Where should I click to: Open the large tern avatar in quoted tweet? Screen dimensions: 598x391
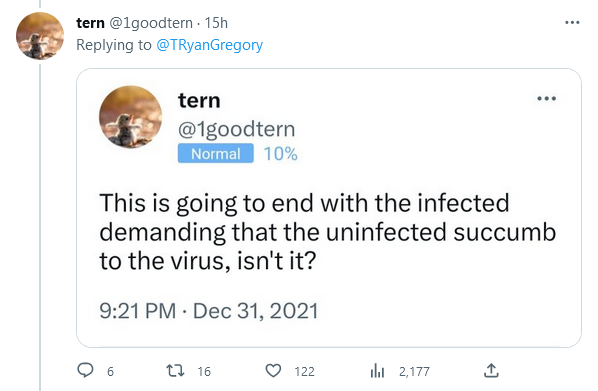point(130,117)
